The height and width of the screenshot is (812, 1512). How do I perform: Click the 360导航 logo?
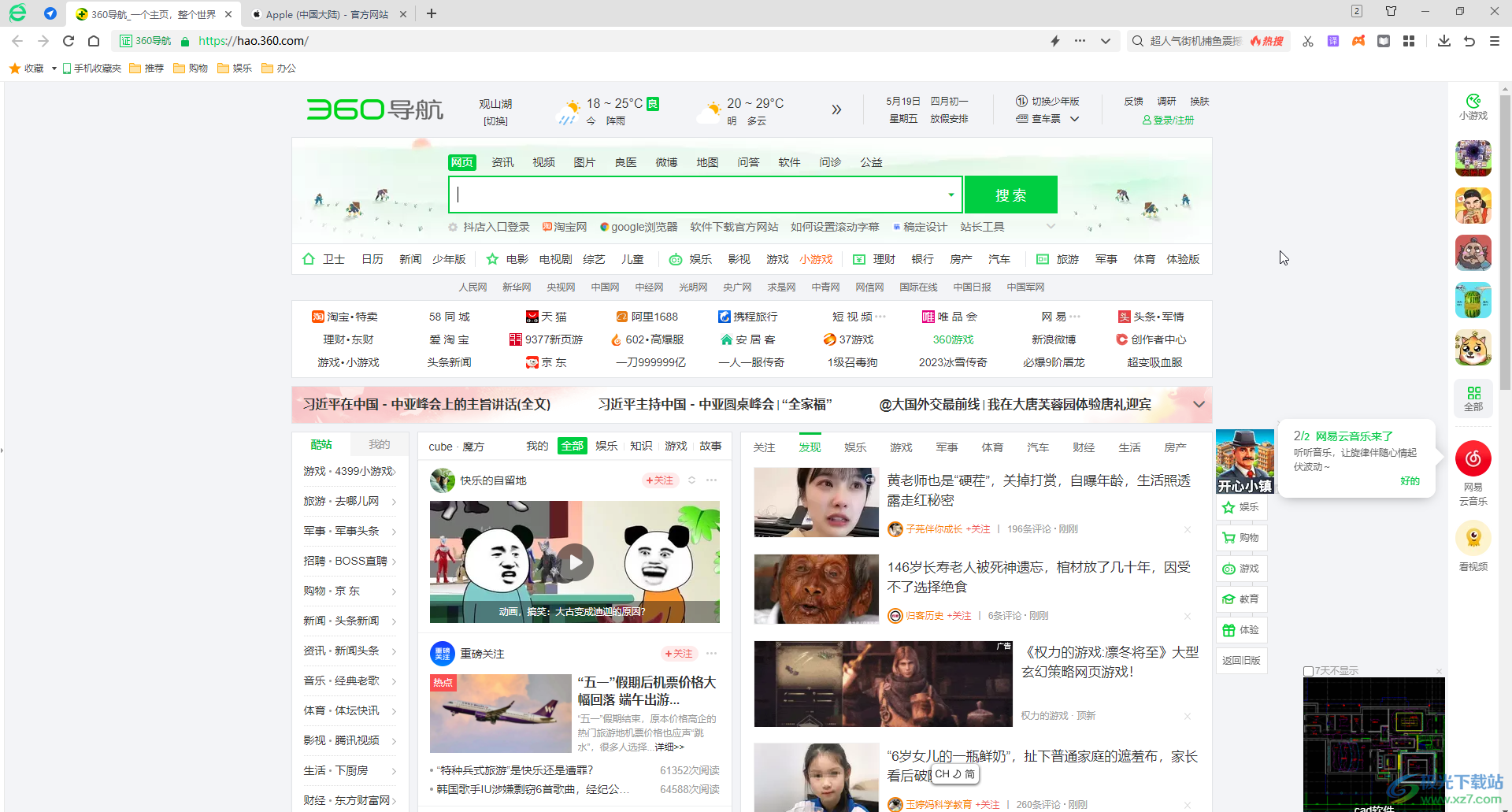click(x=375, y=109)
